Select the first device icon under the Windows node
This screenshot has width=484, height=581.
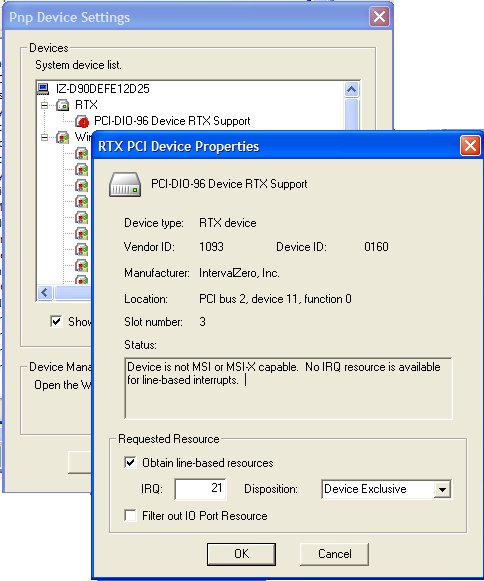[82, 153]
